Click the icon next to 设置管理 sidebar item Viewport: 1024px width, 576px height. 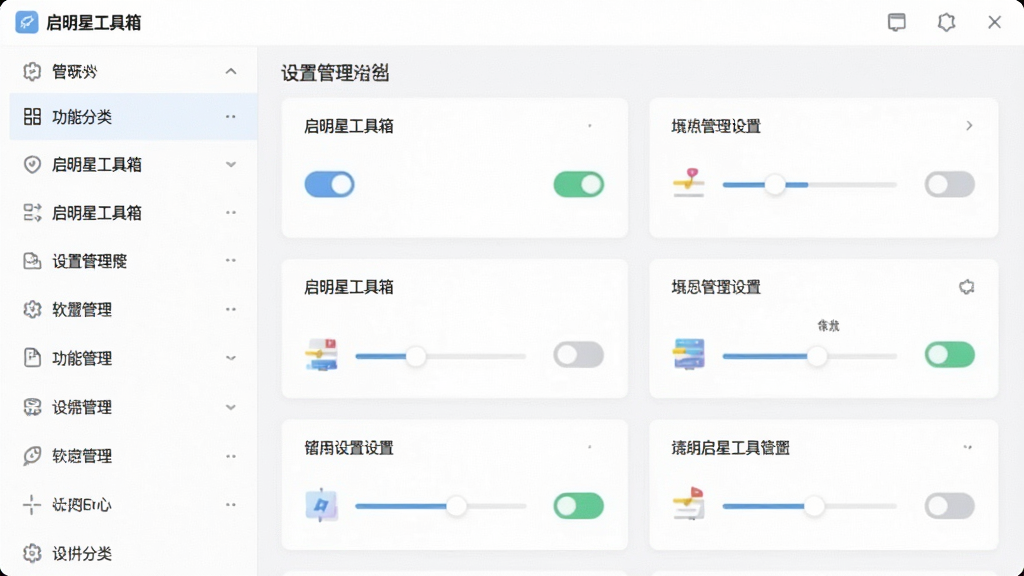tap(32, 261)
